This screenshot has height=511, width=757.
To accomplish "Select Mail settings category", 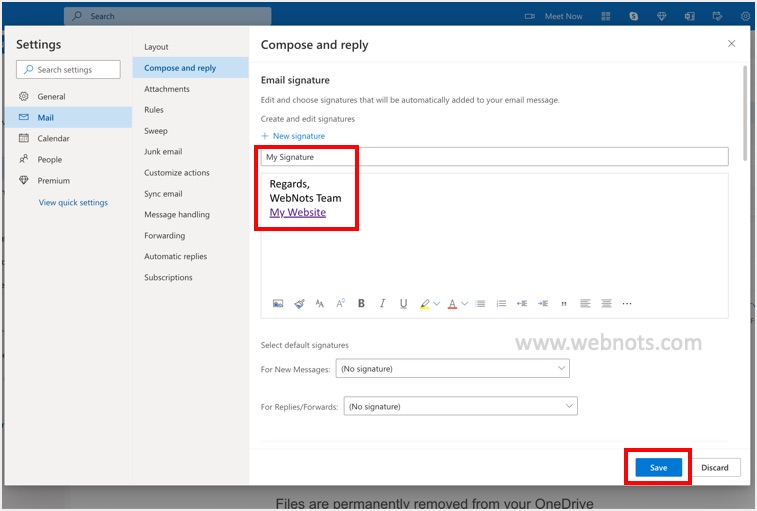I will [68, 117].
